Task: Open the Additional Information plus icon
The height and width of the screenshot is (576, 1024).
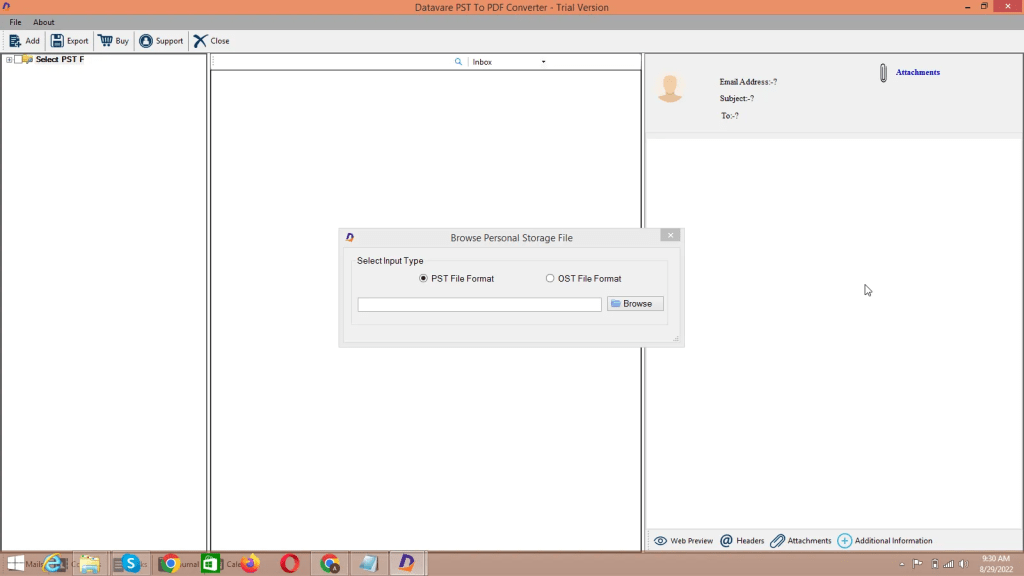Action: [x=845, y=541]
